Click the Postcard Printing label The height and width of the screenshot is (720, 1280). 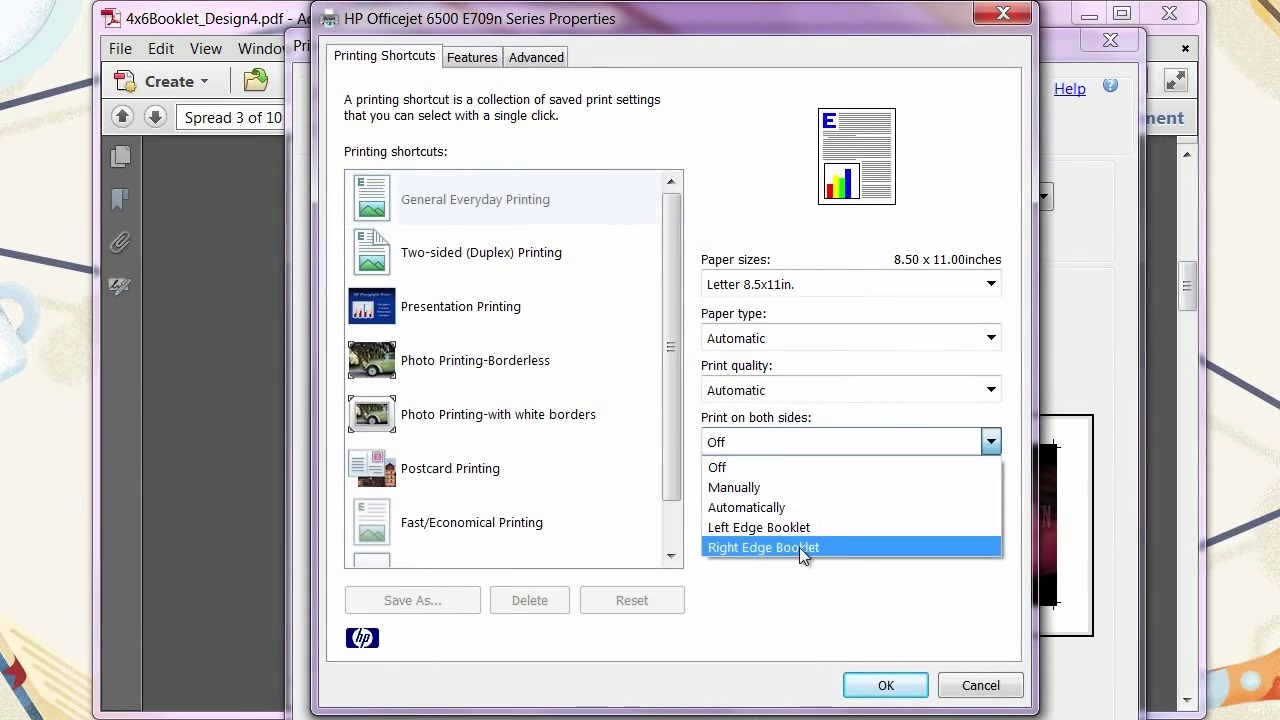click(x=450, y=468)
